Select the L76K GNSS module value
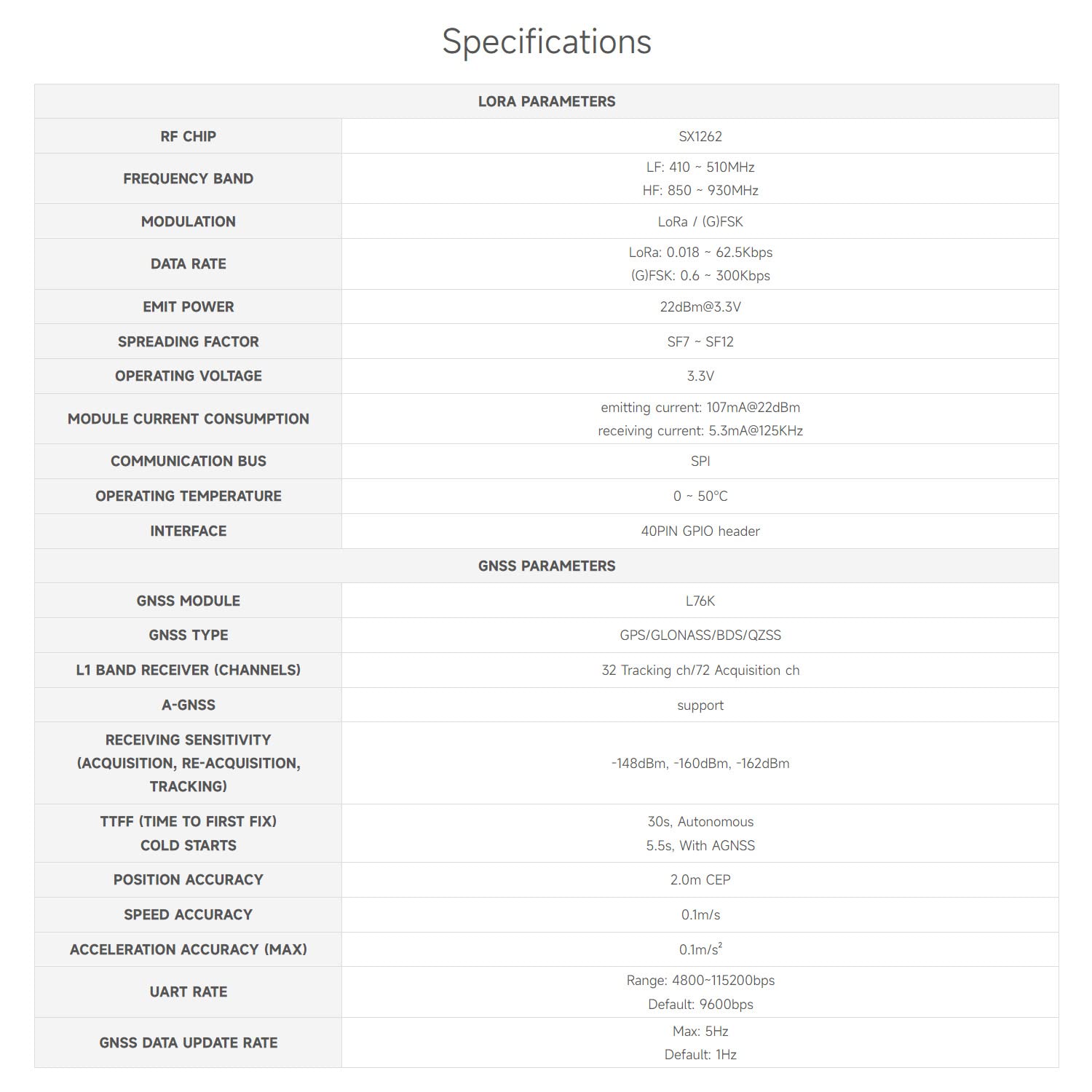The width and height of the screenshot is (1092, 1092). pyautogui.click(x=700, y=601)
